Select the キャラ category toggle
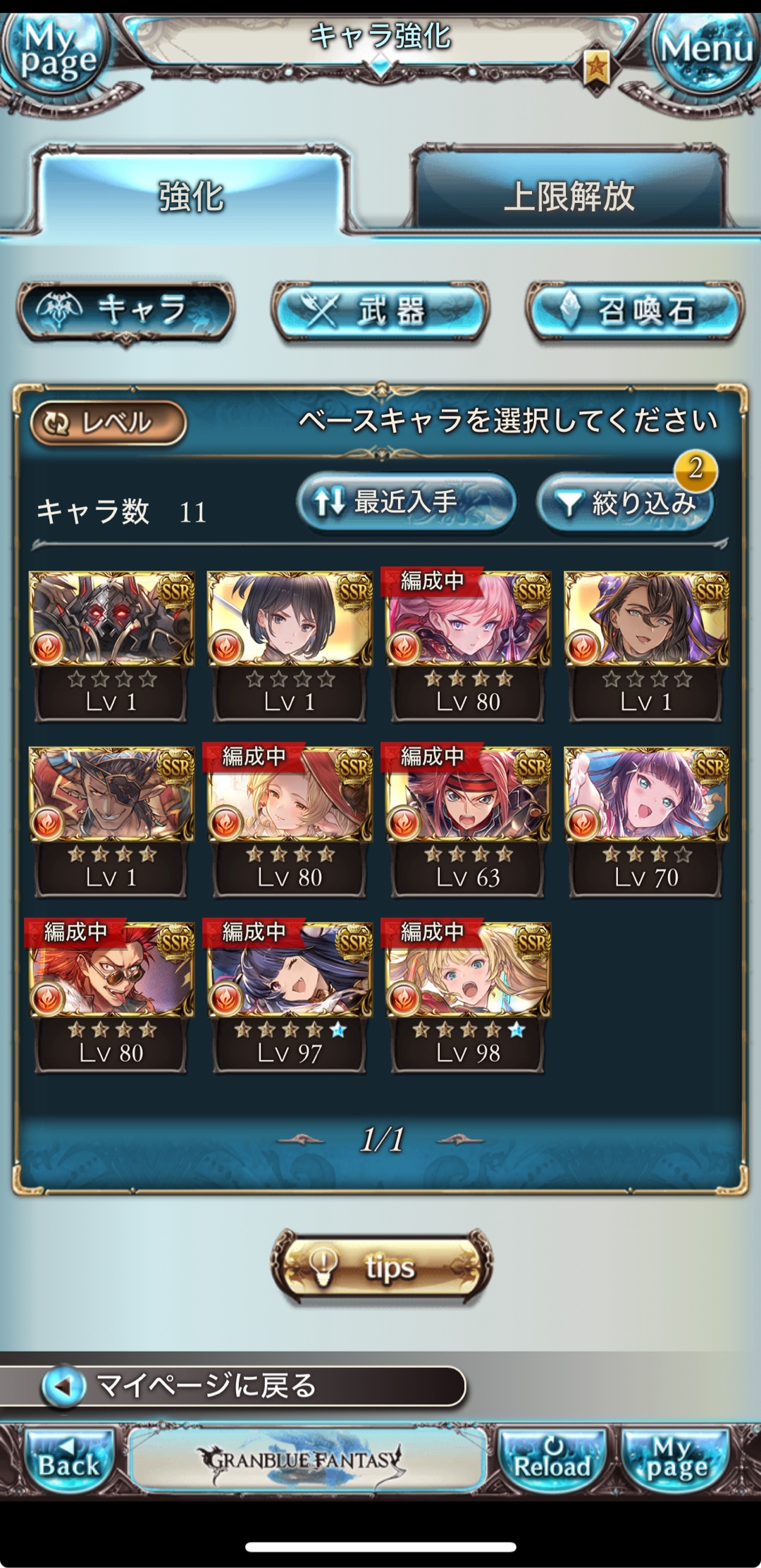Image resolution: width=761 pixels, height=1568 pixels. (125, 311)
